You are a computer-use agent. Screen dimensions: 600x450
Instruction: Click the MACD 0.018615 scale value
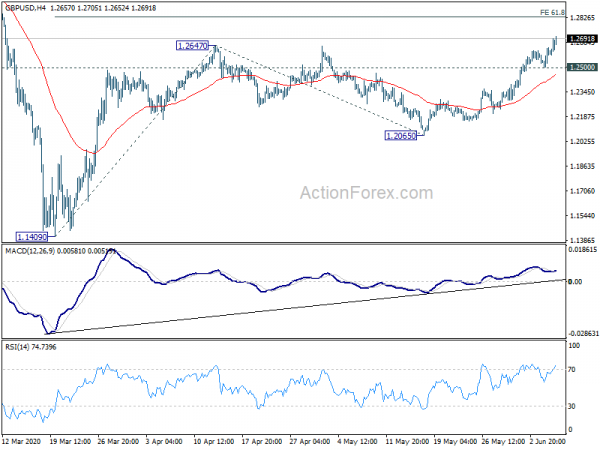583,249
